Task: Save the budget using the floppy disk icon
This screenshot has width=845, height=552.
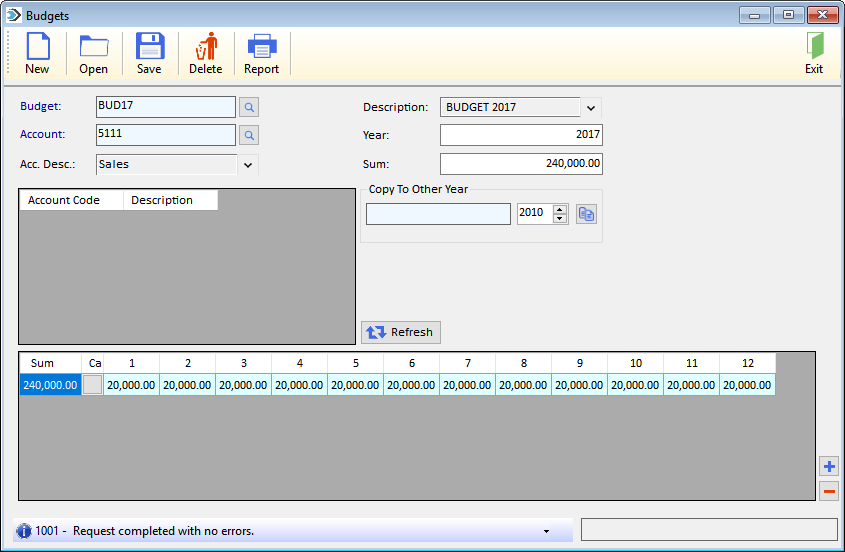Action: [149, 46]
